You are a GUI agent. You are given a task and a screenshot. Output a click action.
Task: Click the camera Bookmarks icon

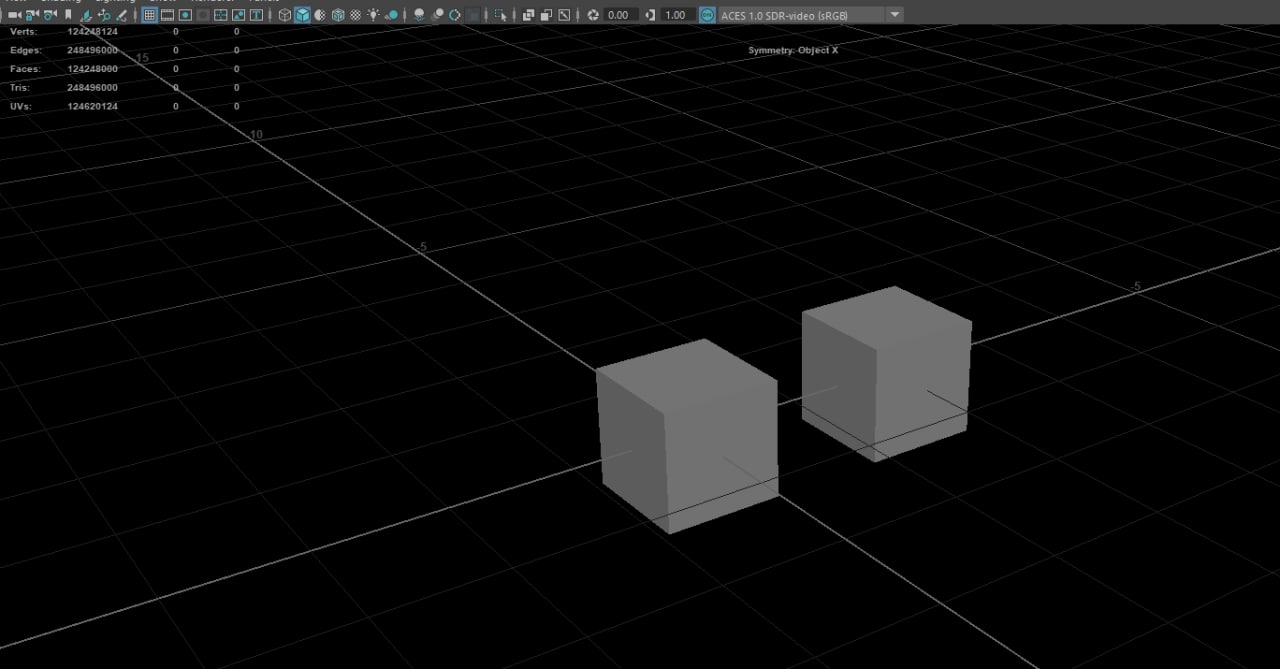68,15
